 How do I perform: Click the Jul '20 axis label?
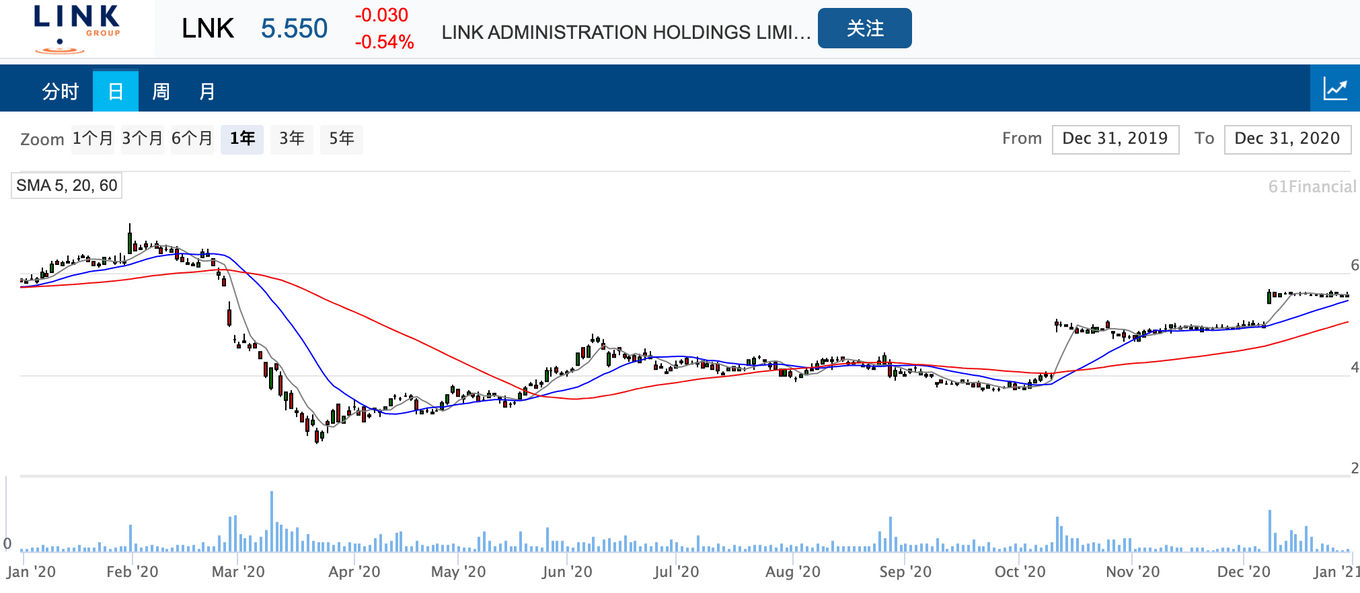676,572
